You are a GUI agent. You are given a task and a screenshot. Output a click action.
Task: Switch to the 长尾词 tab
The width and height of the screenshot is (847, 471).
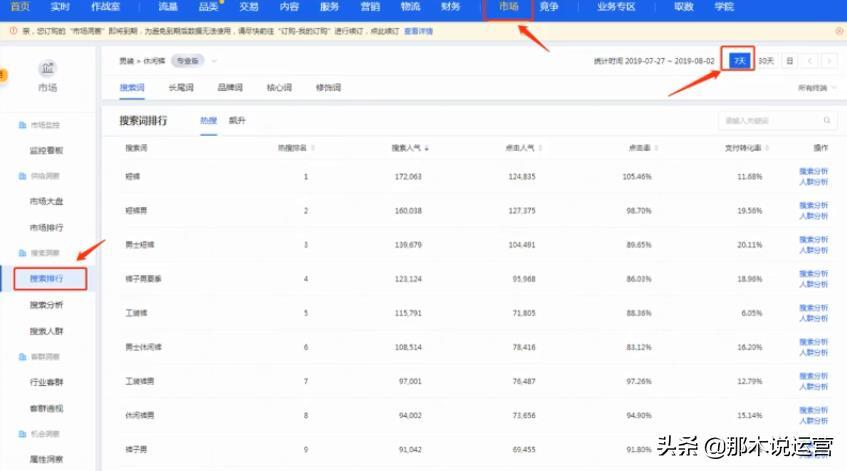tap(181, 88)
